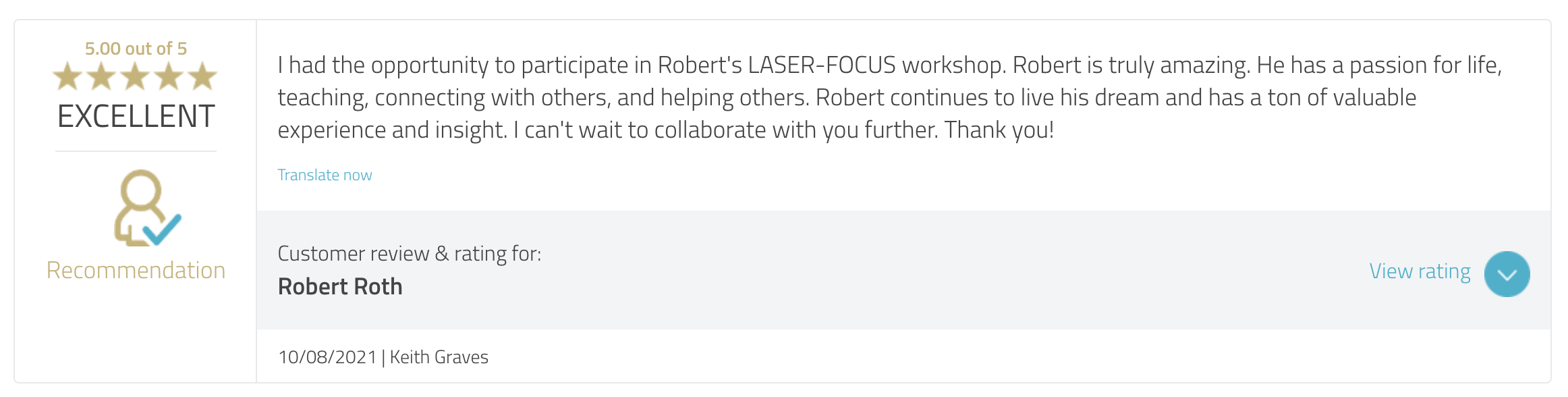Click the reviewer name Keith Graves
The width and height of the screenshot is (1568, 397).
[439, 357]
